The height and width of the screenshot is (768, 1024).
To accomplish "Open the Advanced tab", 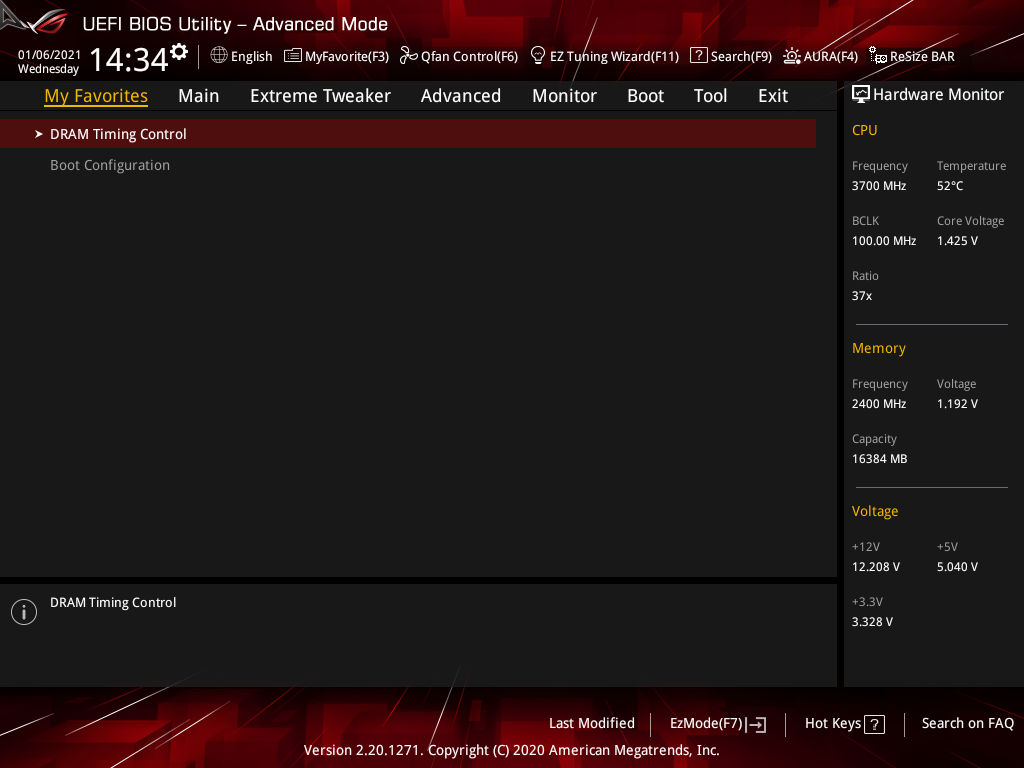I will [x=460, y=96].
